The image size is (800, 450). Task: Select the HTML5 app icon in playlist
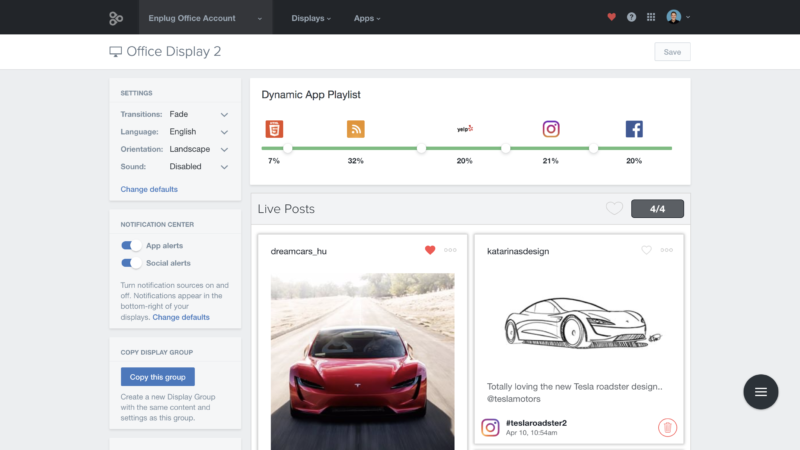[274, 129]
